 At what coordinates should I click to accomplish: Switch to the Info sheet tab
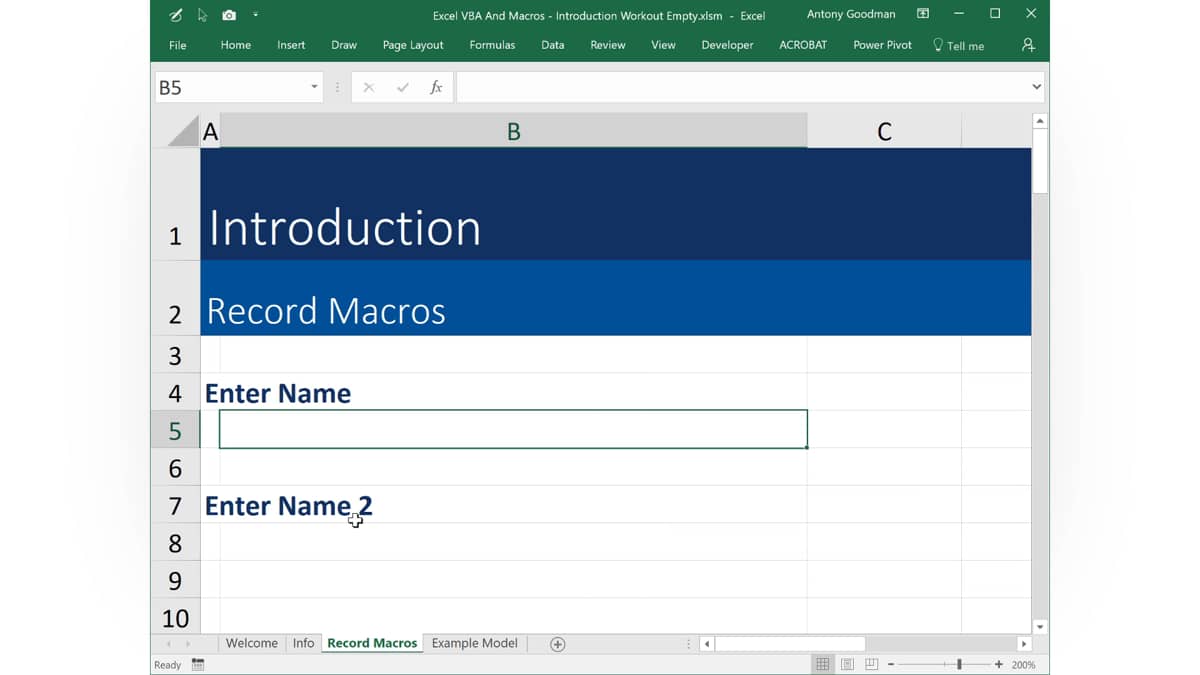click(303, 643)
